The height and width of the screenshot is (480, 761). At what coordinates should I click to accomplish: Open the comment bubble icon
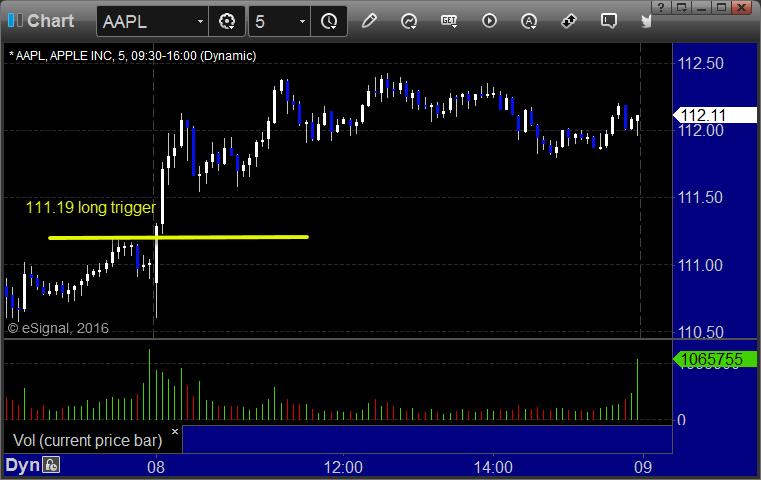[x=609, y=21]
